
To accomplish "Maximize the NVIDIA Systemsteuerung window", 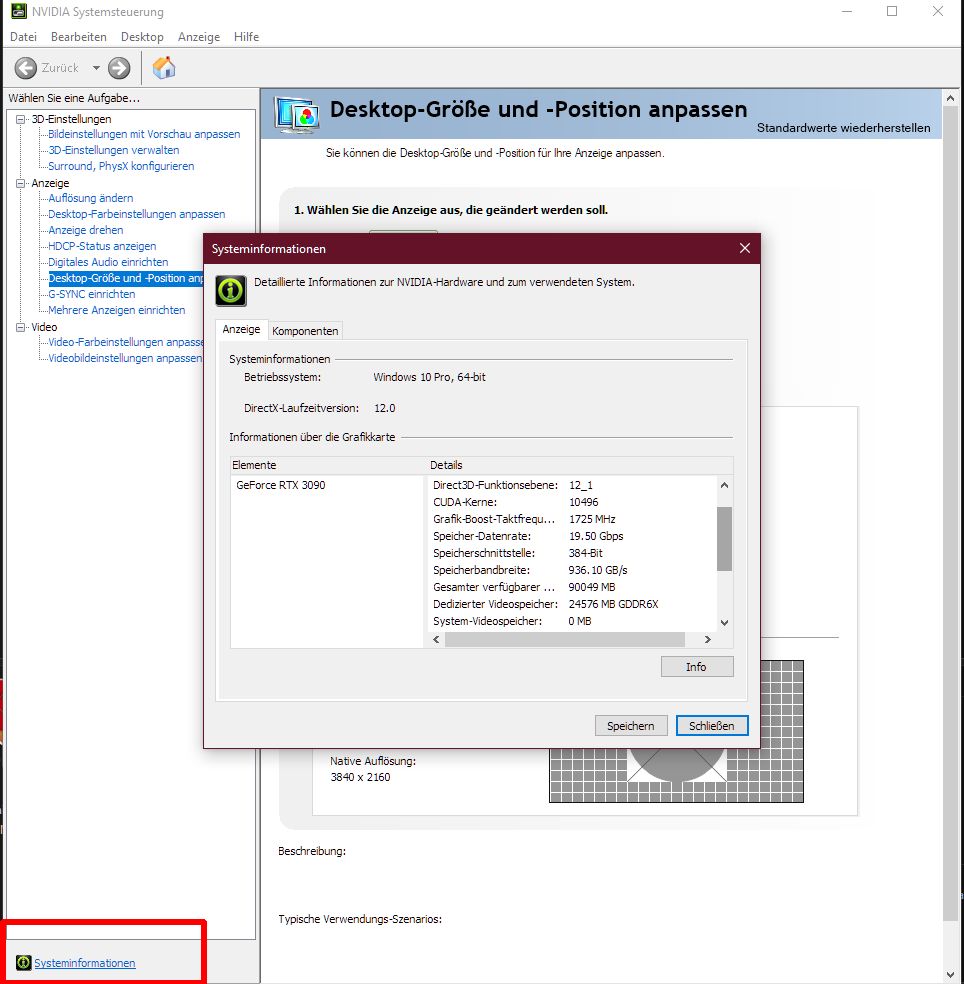I will coord(892,11).
